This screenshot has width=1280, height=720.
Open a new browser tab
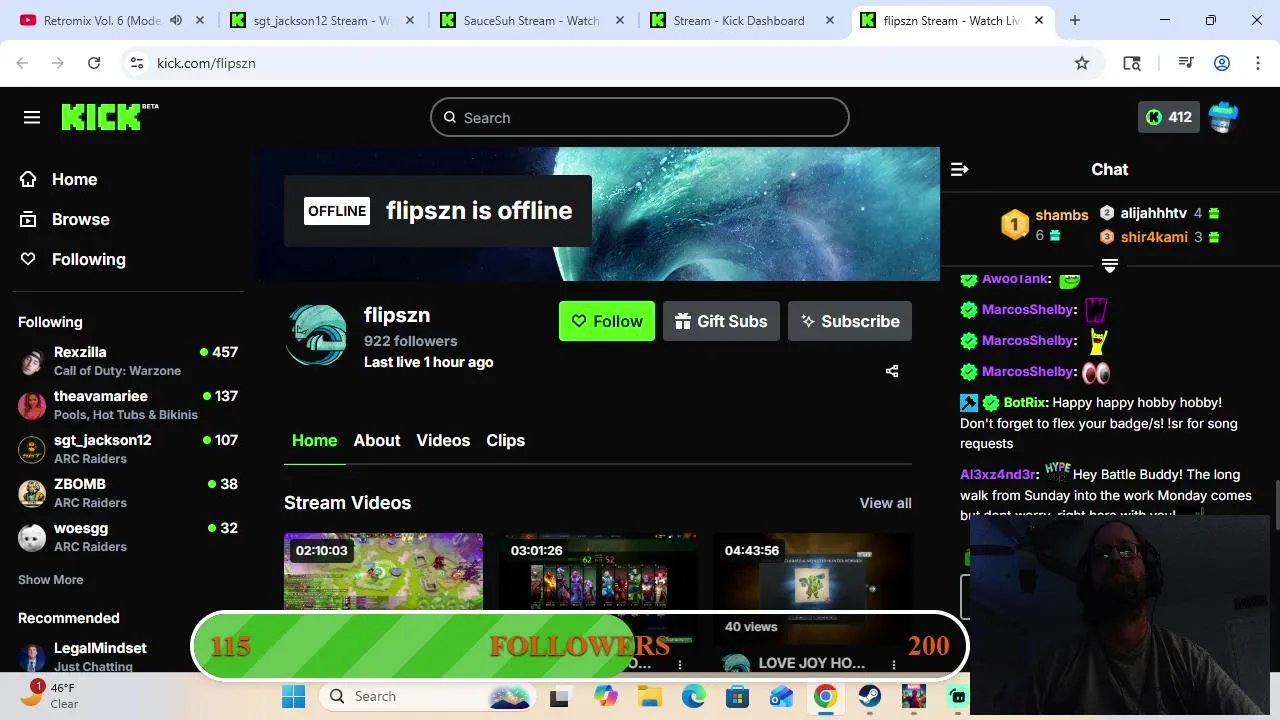[x=1075, y=20]
